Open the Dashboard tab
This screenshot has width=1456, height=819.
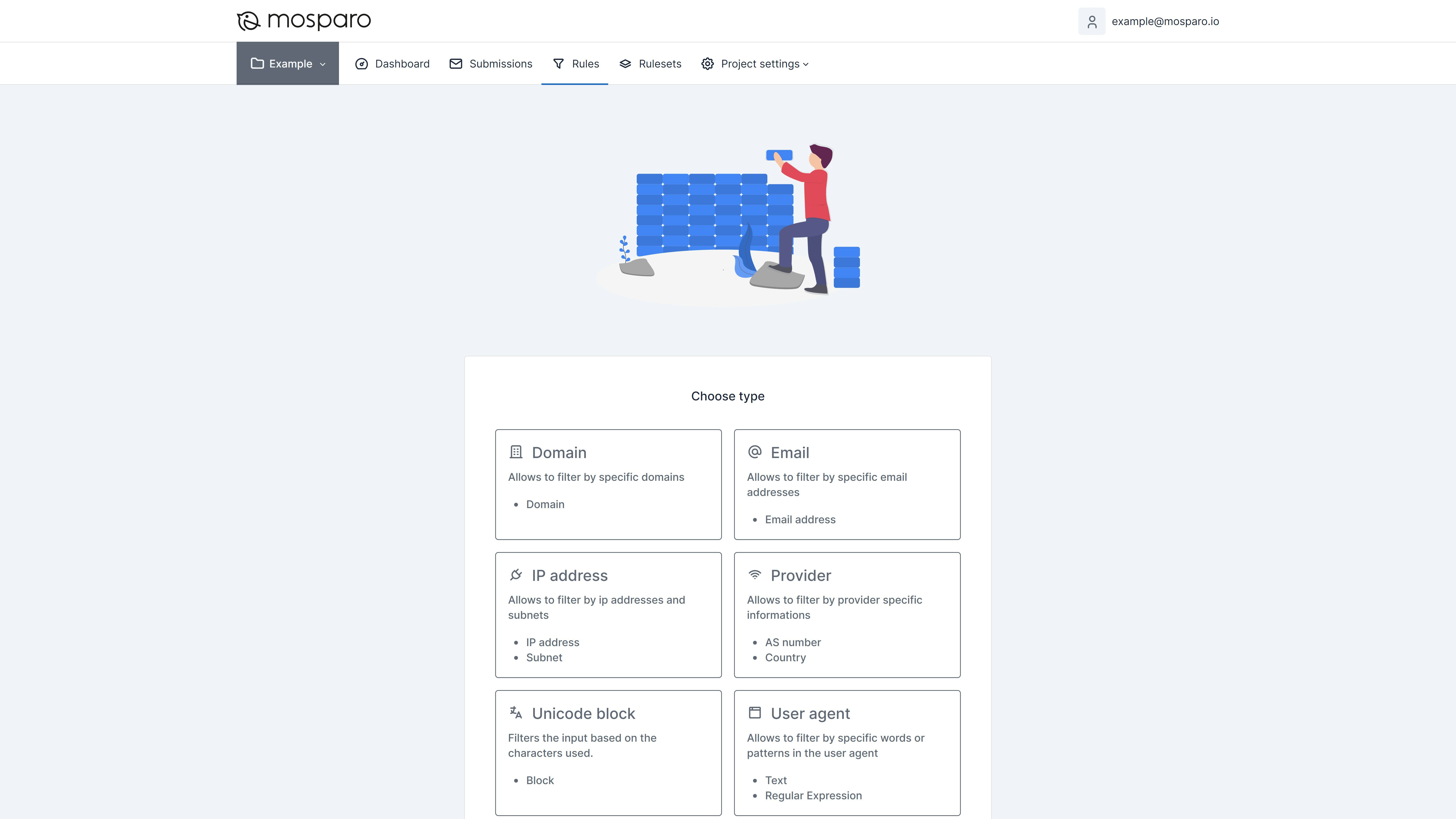392,64
